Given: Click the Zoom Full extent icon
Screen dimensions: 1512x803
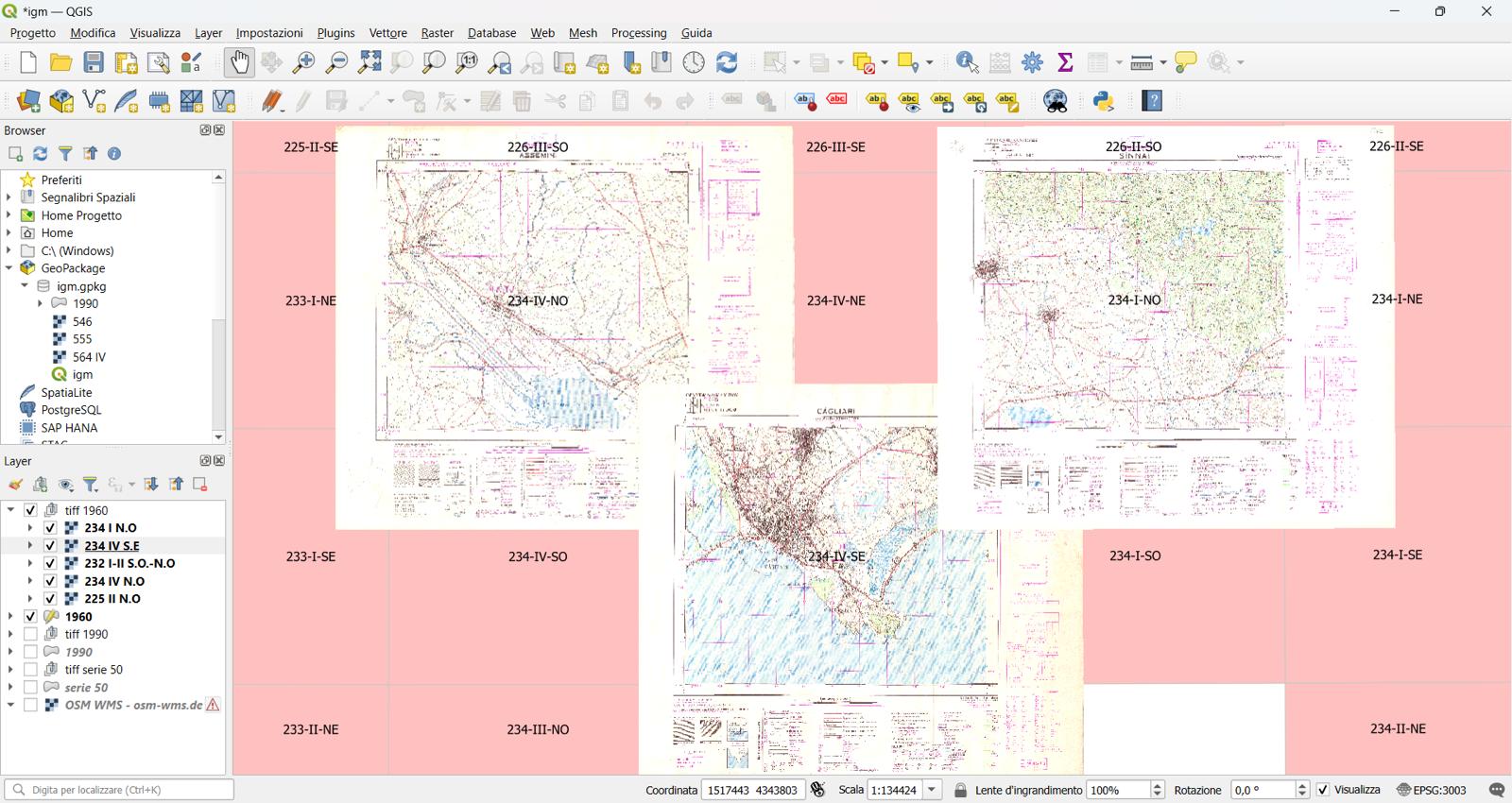Looking at the screenshot, I should point(369,62).
